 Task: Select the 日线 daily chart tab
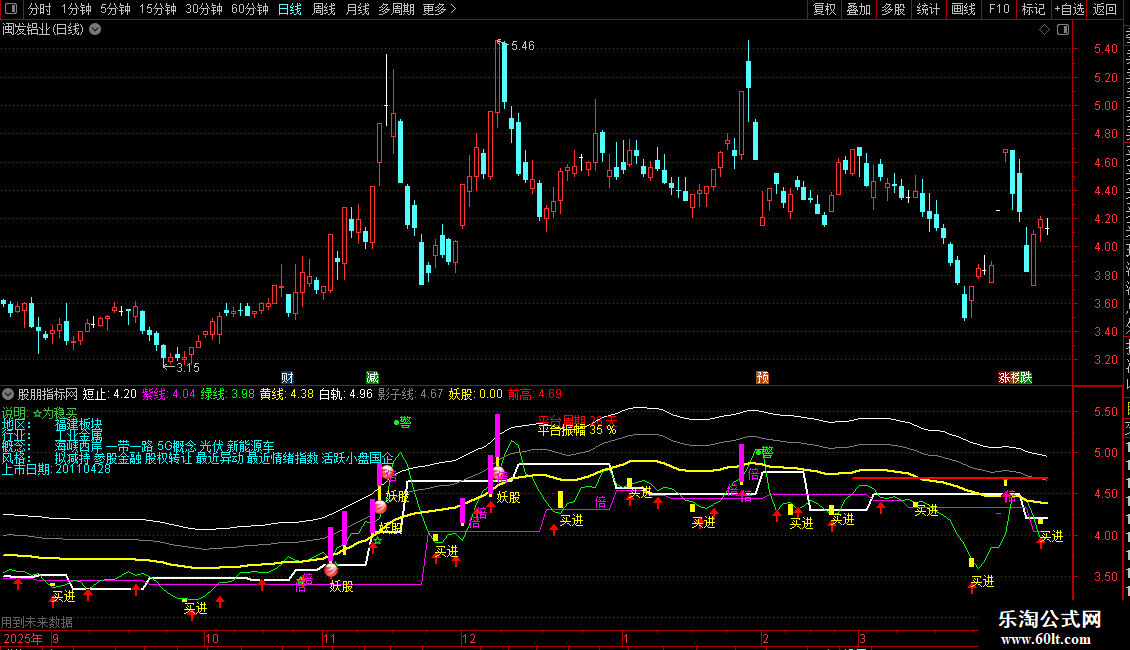(x=290, y=9)
